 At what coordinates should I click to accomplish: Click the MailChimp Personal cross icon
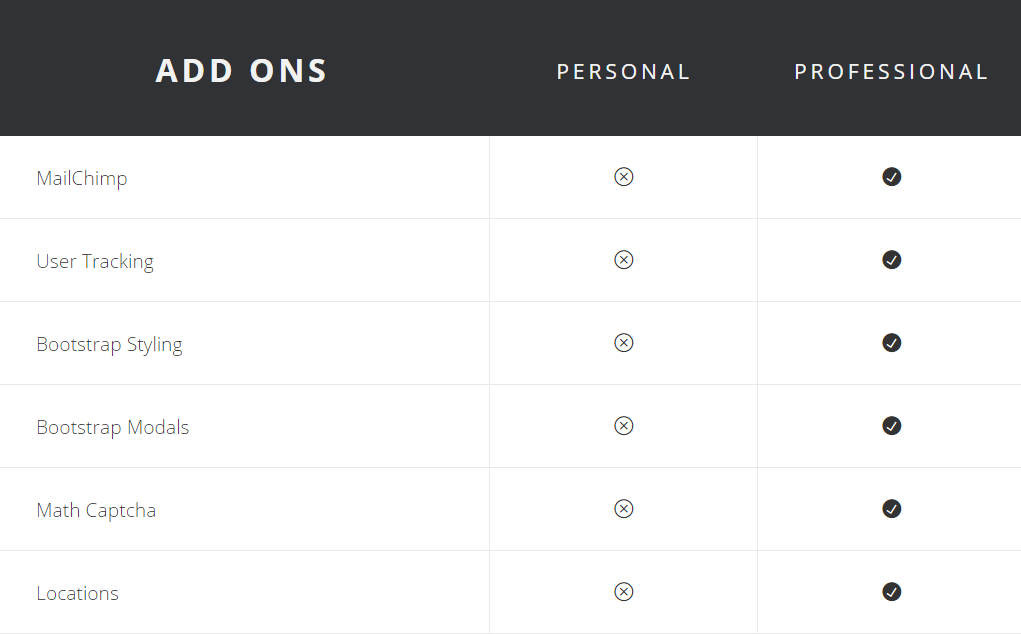(623, 177)
